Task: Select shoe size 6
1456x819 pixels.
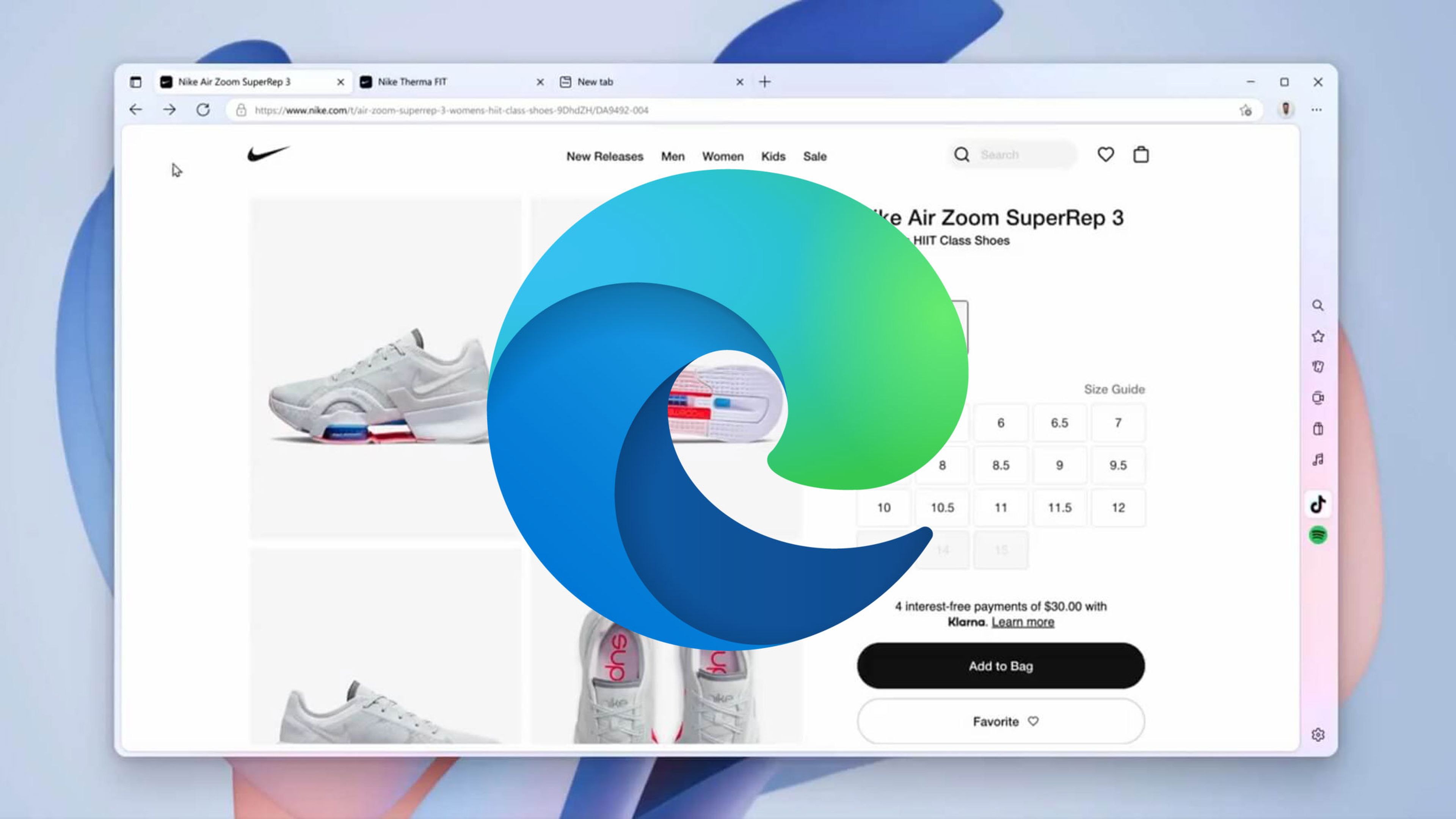Action: point(1001,423)
